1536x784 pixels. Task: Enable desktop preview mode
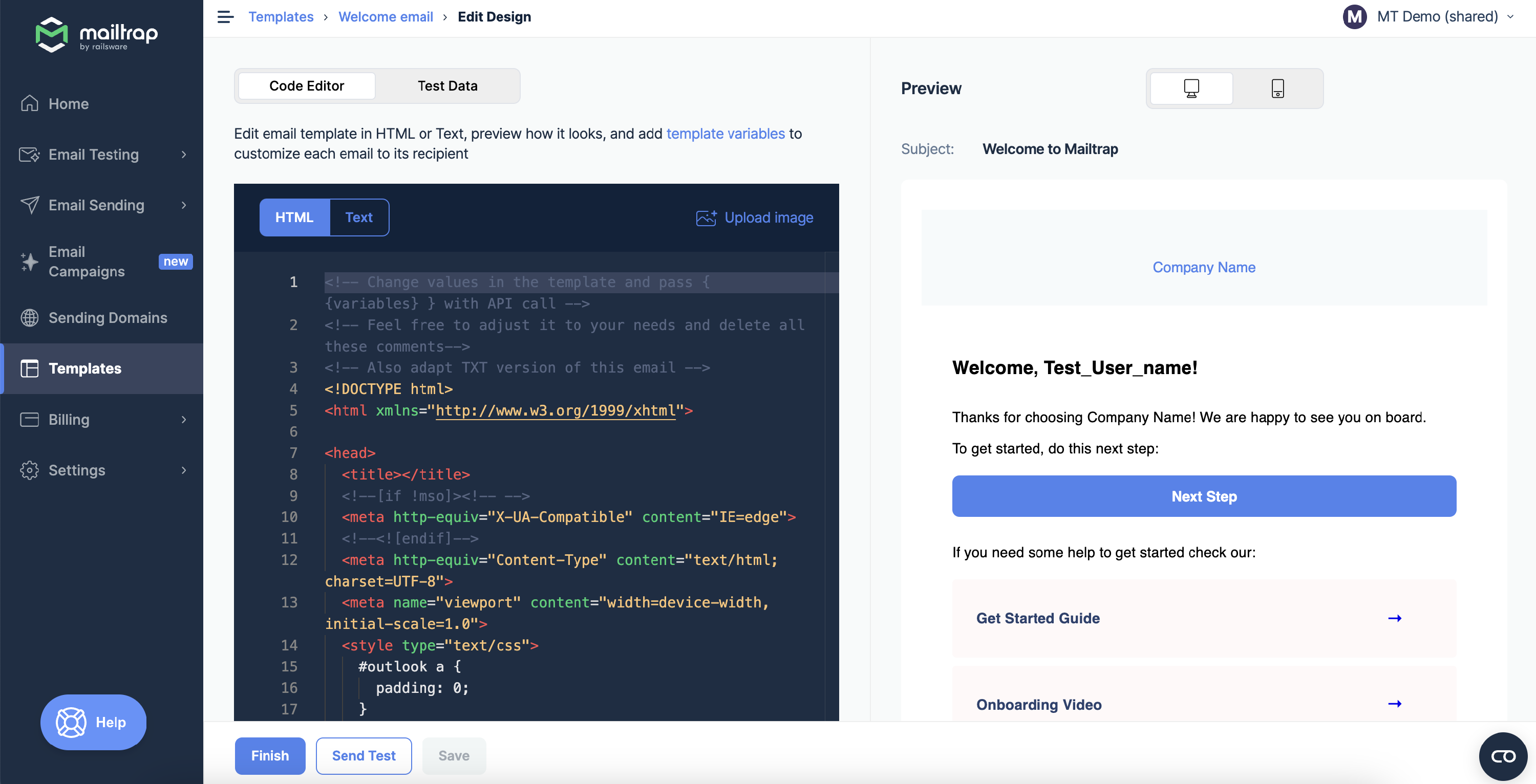coord(1191,88)
